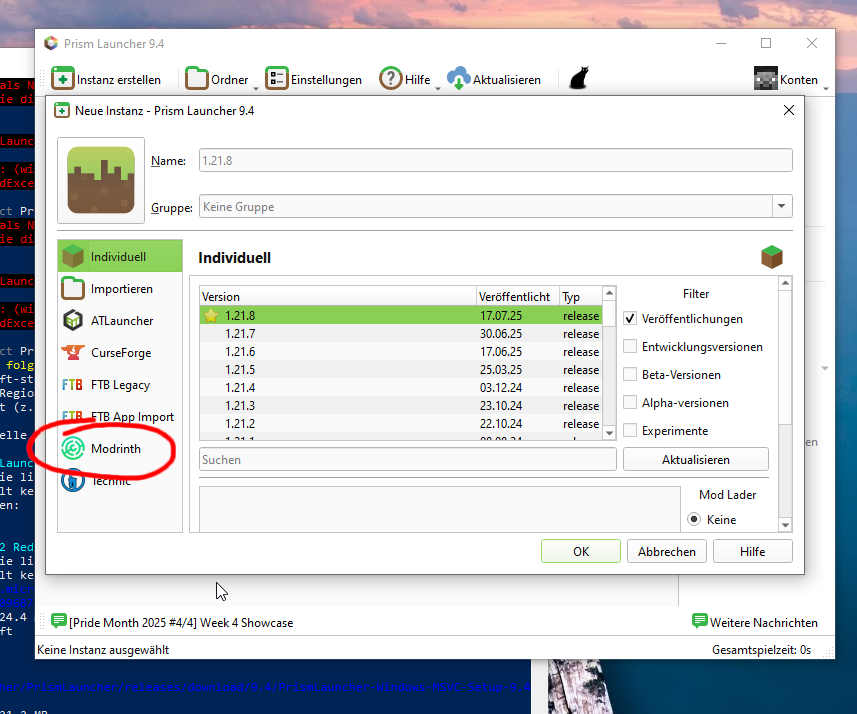Open the Modrinth modpack page
The image size is (857, 714).
click(x=115, y=449)
